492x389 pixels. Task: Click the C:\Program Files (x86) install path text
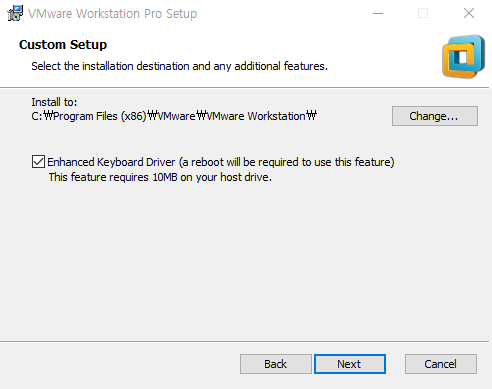pos(174,116)
